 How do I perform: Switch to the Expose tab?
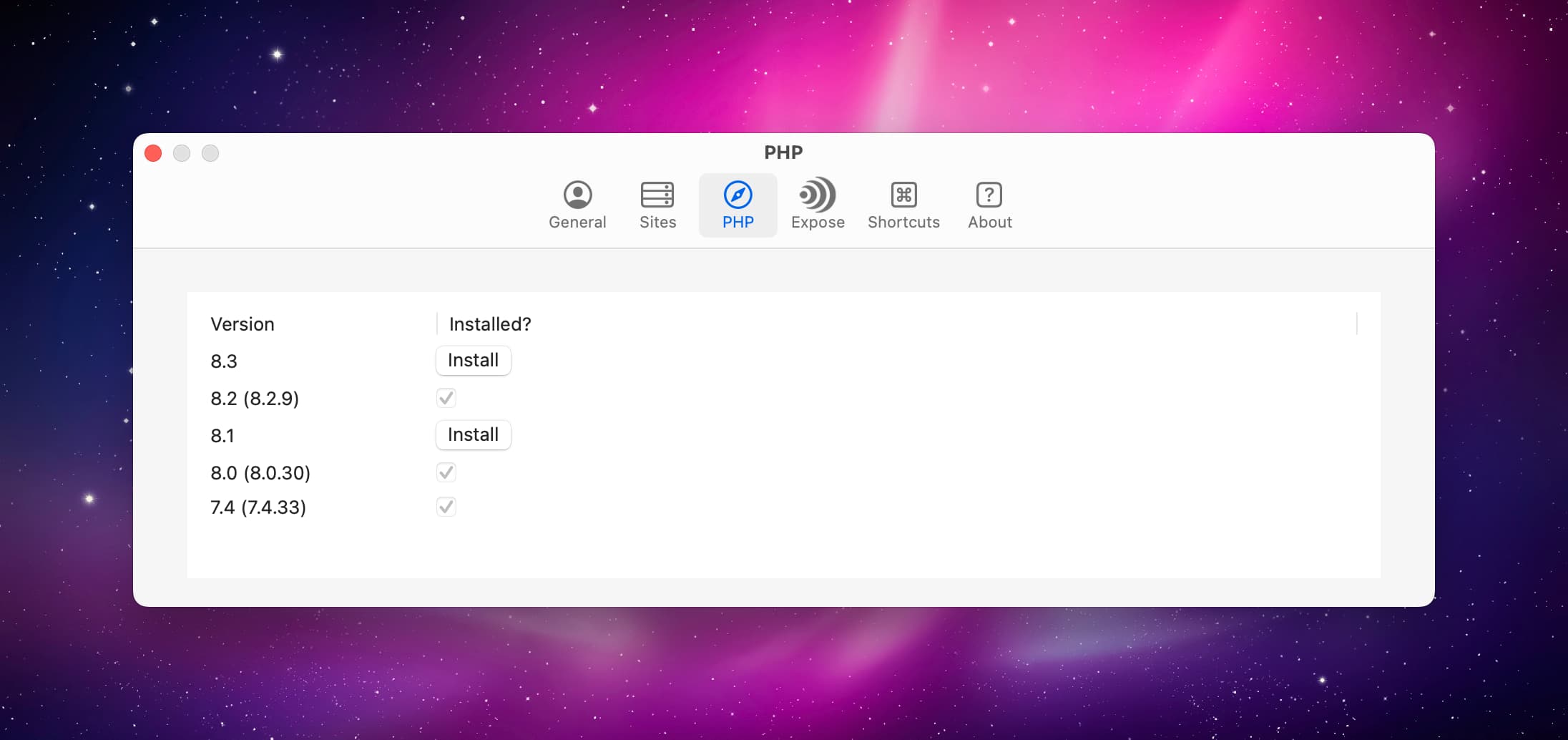[818, 205]
